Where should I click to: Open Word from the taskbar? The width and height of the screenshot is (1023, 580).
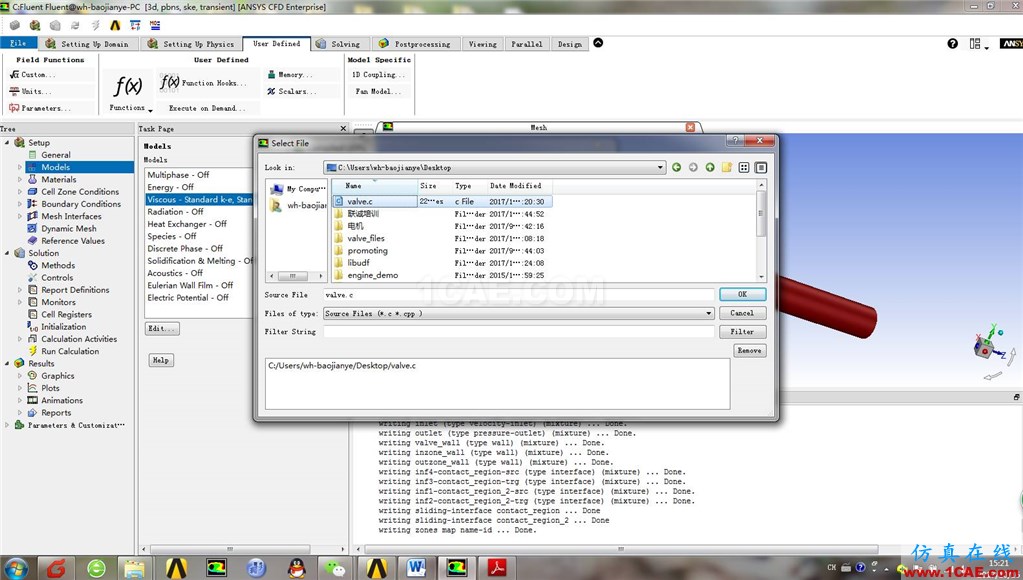(416, 568)
